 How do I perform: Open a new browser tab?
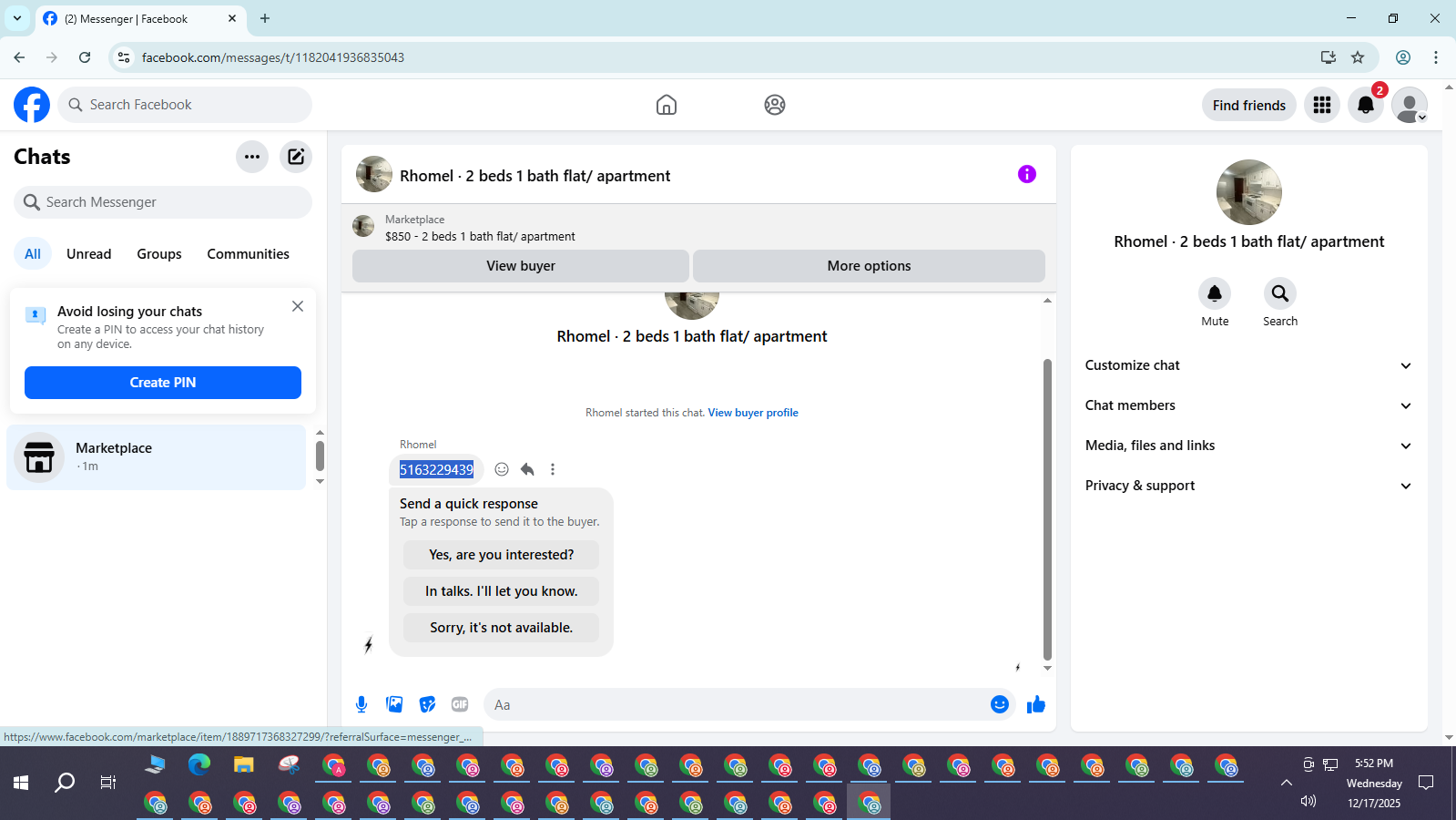(265, 18)
